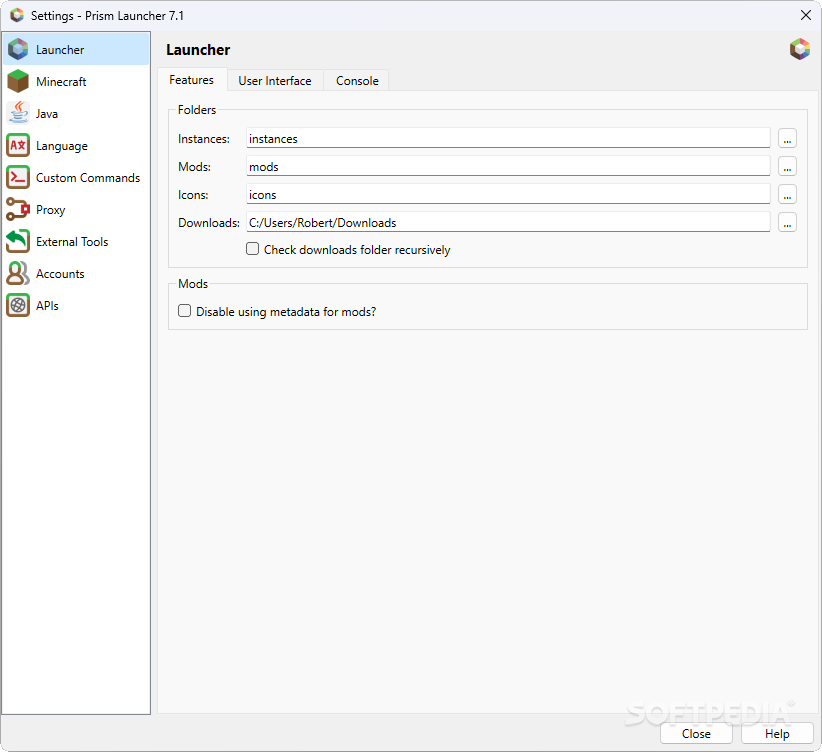Screen dimensions: 822x752
Task: Edit the Mods folder path field
Action: coord(508,166)
